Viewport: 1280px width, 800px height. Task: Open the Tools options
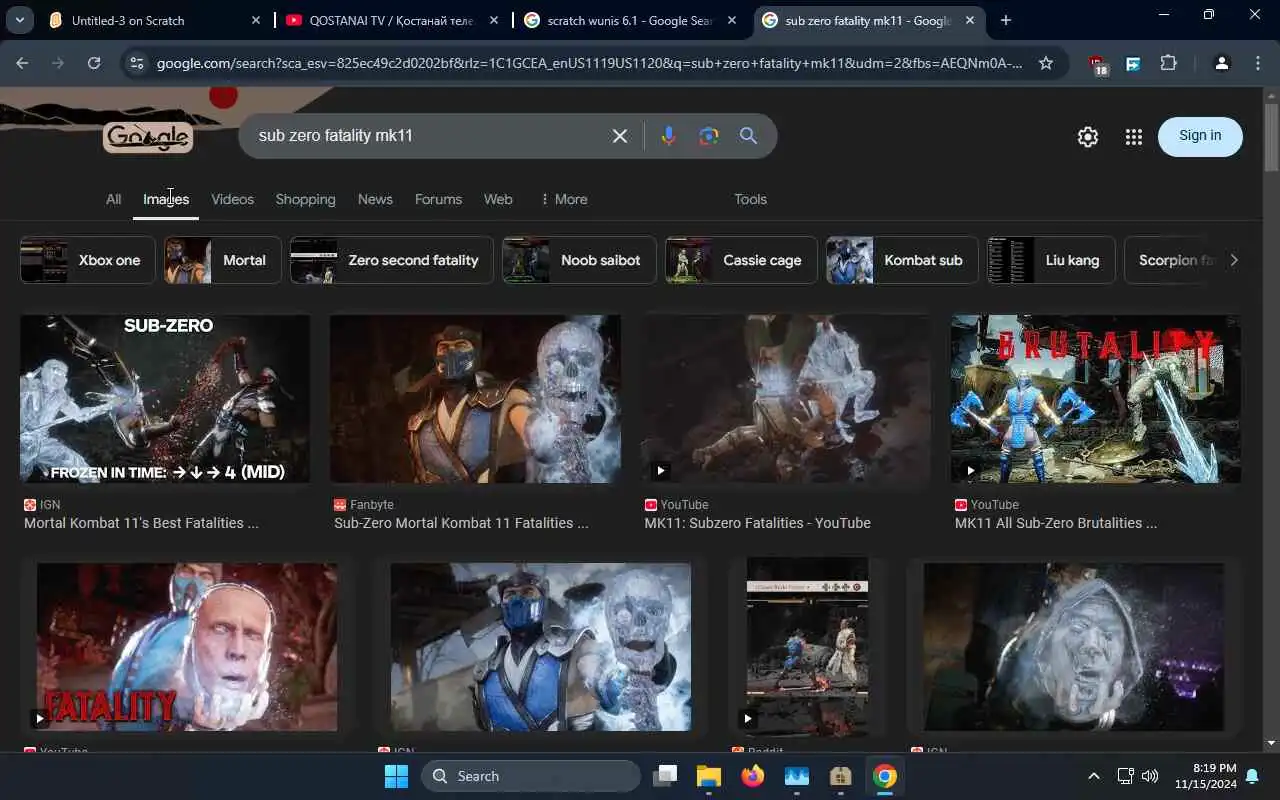point(750,199)
